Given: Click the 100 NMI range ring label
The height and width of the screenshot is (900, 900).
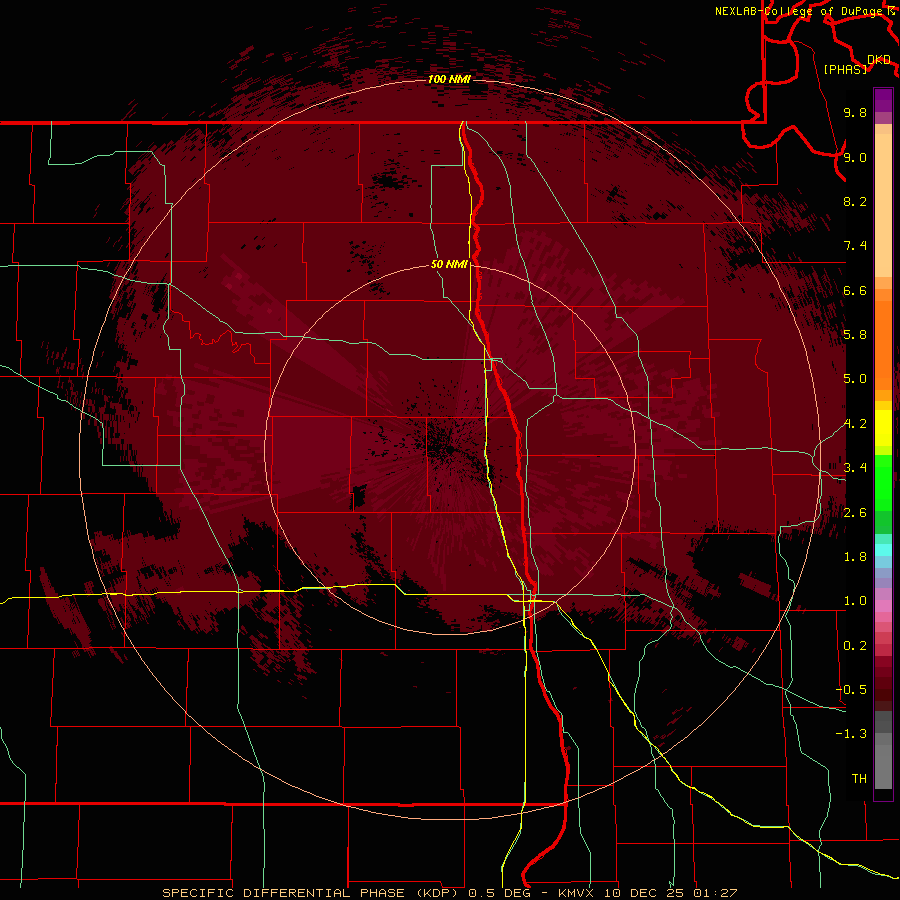Looking at the screenshot, I should pyautogui.click(x=449, y=79).
